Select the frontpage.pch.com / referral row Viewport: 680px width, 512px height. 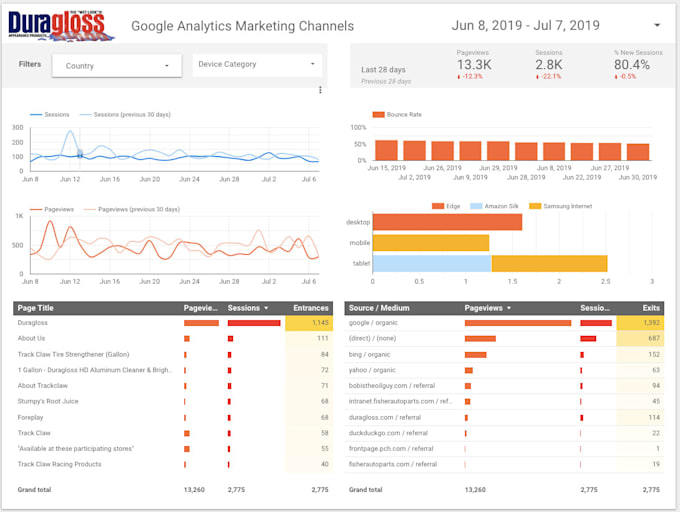pyautogui.click(x=504, y=449)
